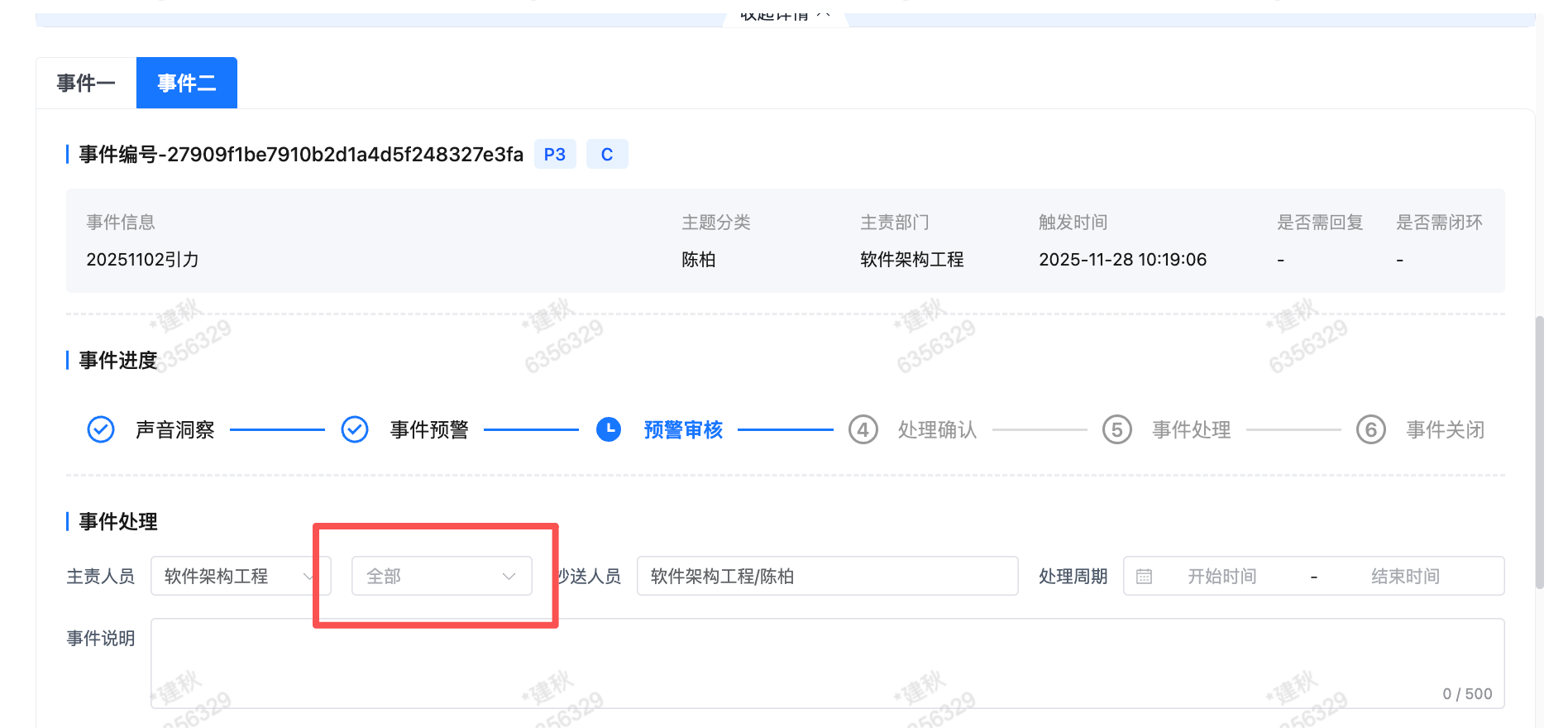Open the 软件架构工程 department dropdown

[240, 576]
